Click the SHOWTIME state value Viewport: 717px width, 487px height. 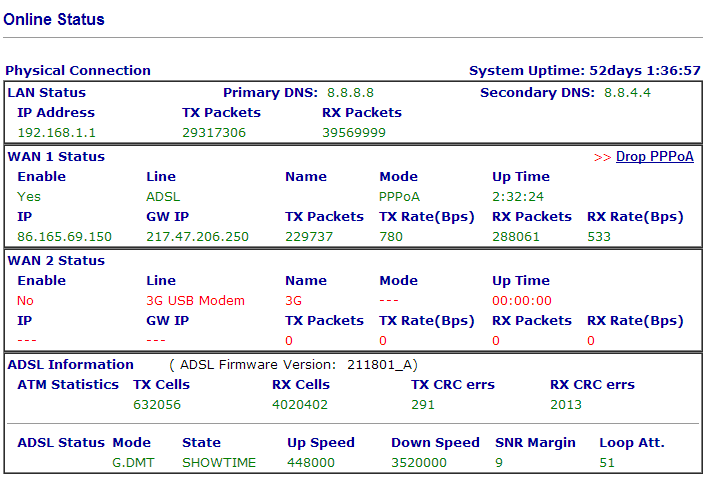pyautogui.click(x=219, y=463)
